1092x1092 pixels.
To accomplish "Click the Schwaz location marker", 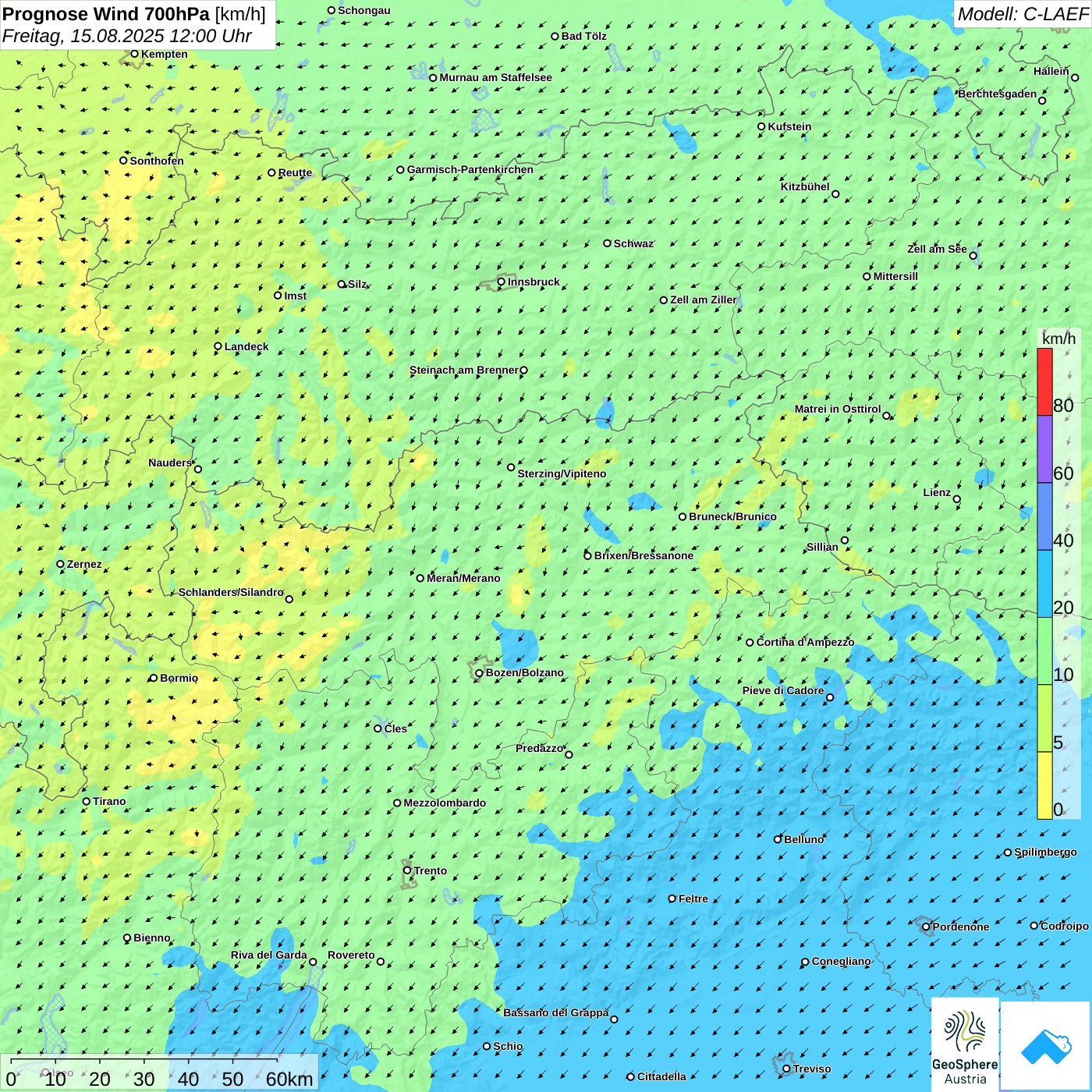I will point(607,243).
